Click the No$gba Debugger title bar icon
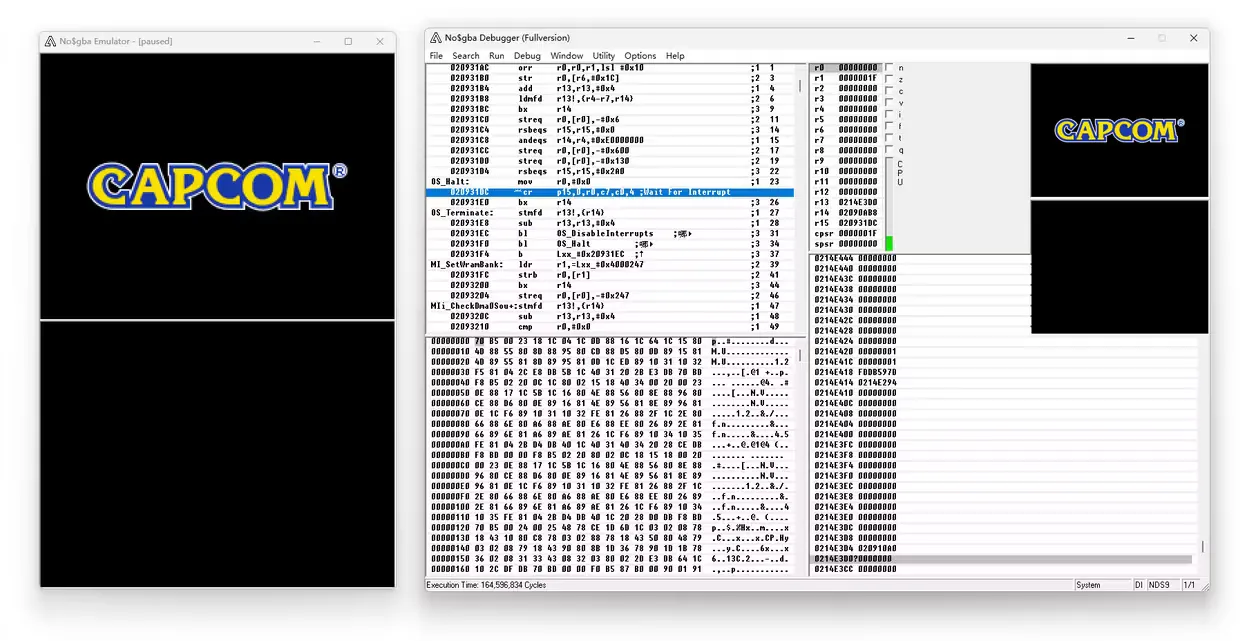 pyautogui.click(x=436, y=38)
